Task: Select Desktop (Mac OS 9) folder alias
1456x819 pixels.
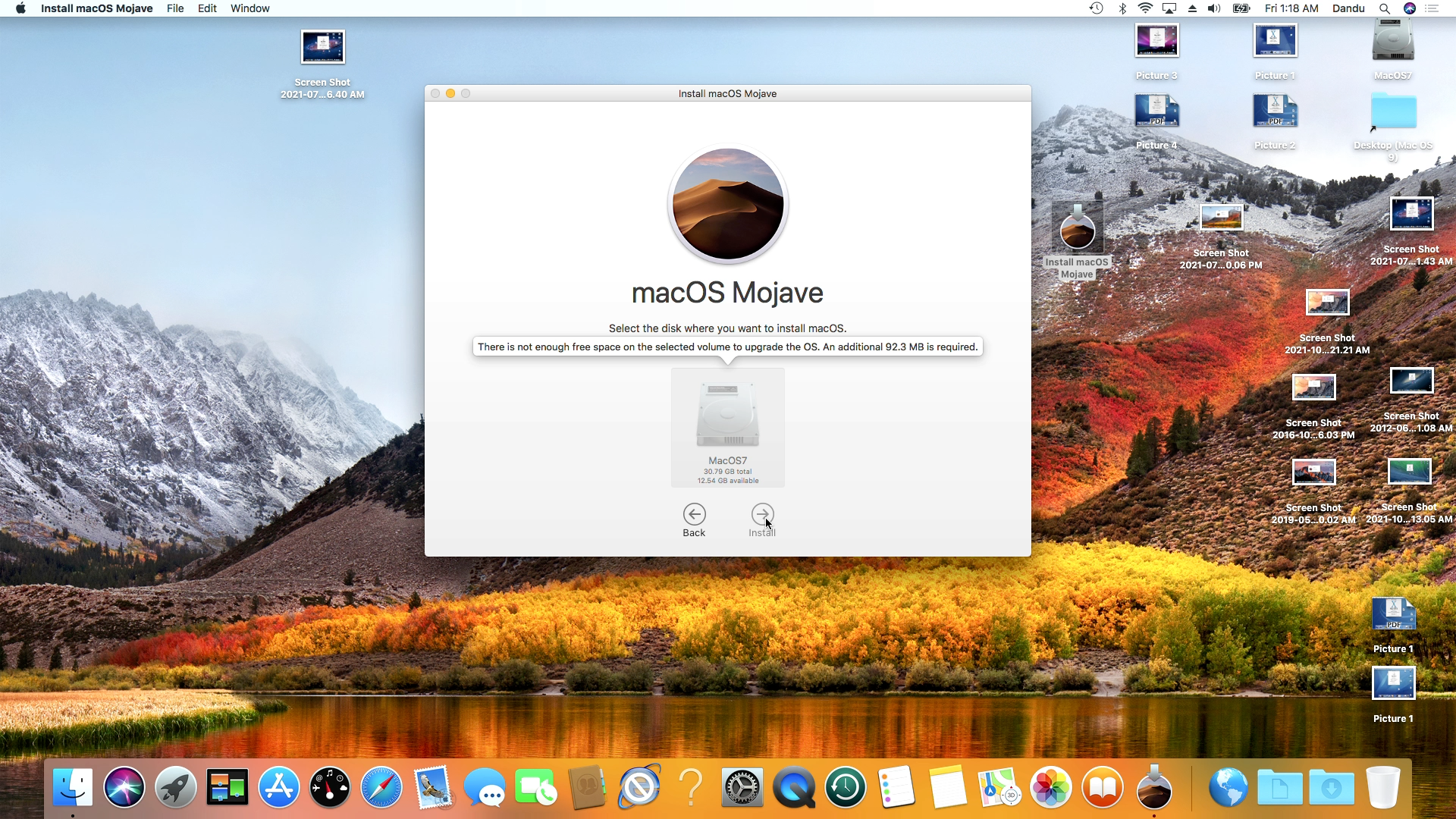Action: pos(1394,111)
